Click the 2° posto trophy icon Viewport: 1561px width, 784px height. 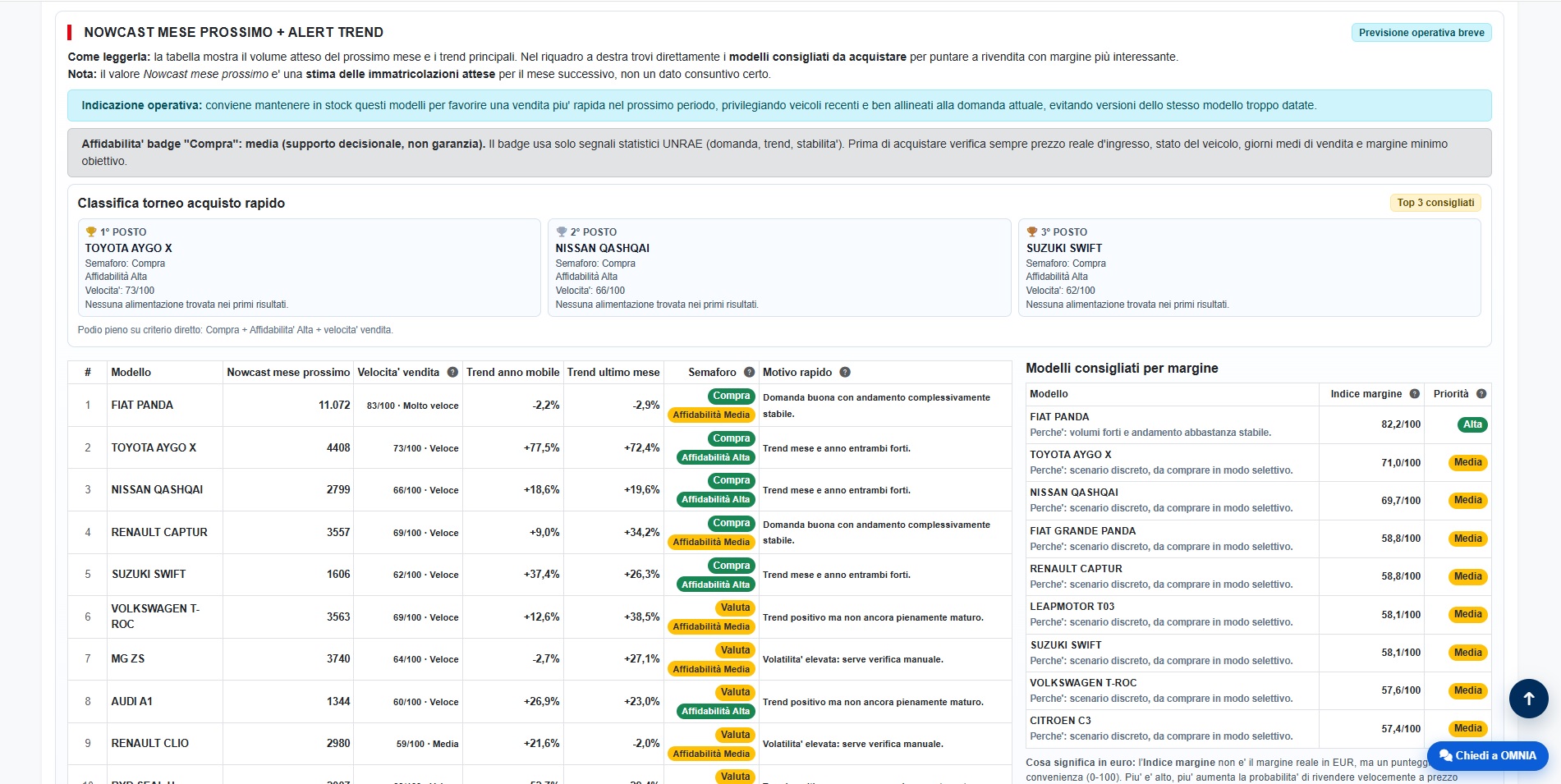point(562,232)
